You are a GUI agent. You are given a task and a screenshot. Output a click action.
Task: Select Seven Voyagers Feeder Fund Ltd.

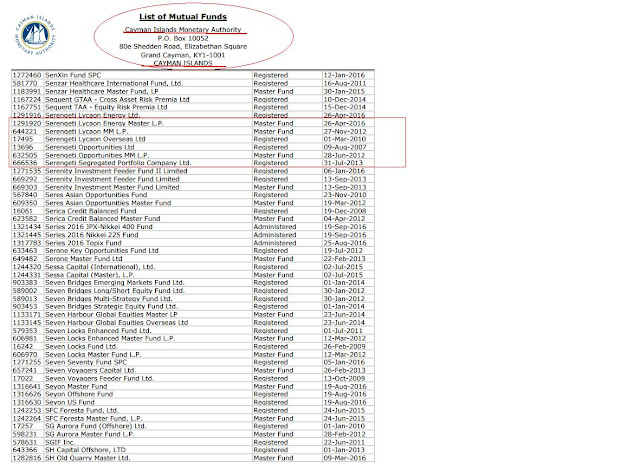(99, 378)
